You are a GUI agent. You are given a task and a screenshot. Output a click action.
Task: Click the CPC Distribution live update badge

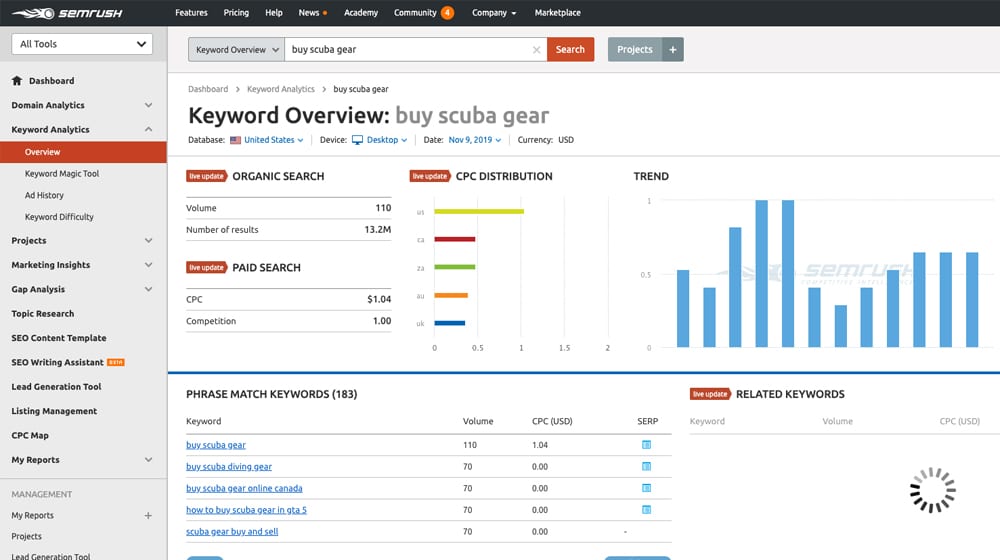430,176
